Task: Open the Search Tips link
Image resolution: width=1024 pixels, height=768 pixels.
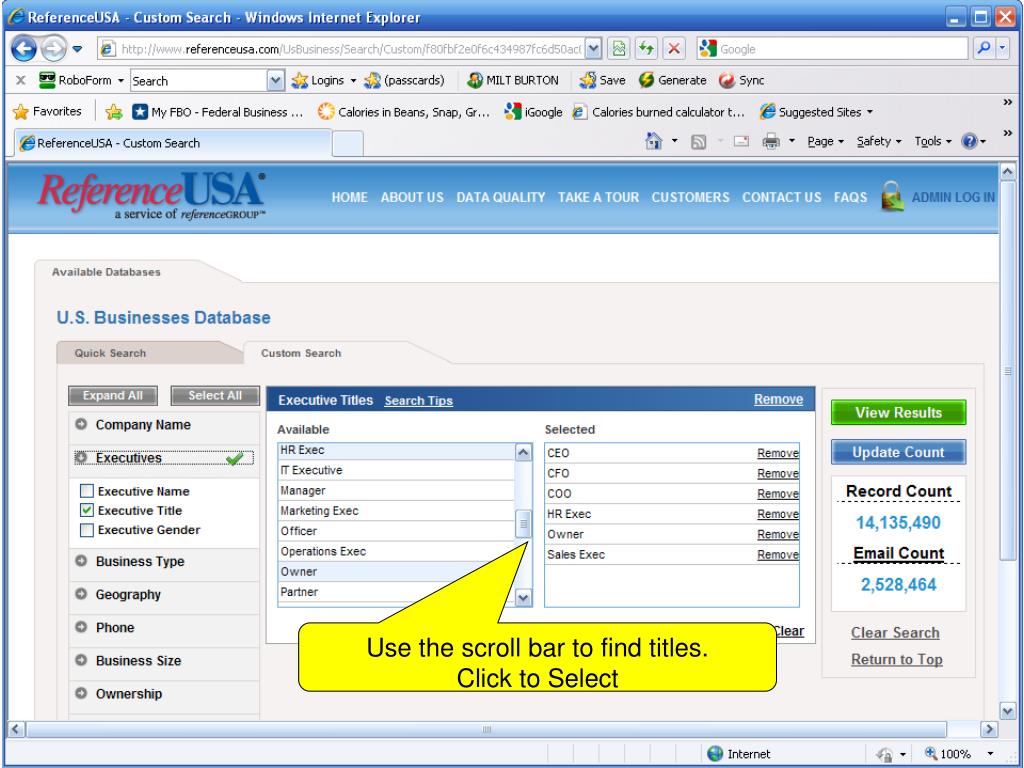Action: click(419, 400)
